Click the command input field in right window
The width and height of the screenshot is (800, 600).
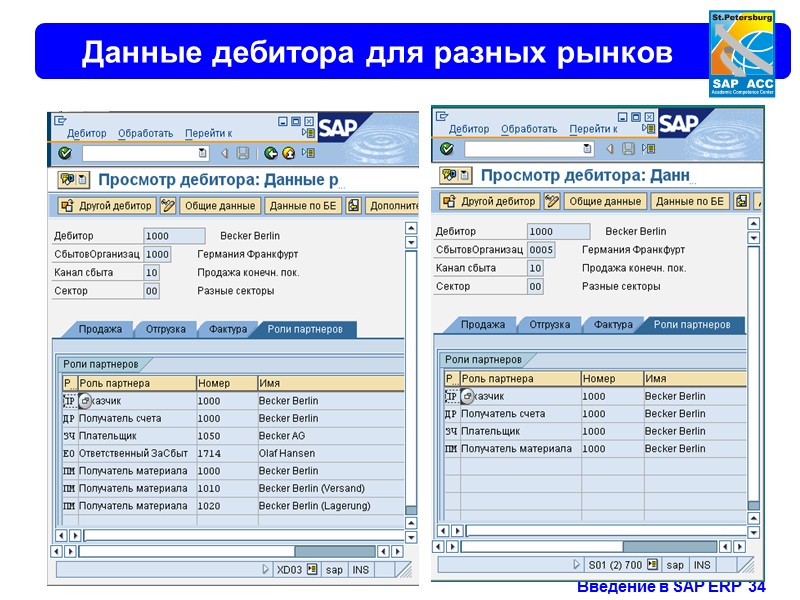[x=529, y=148]
